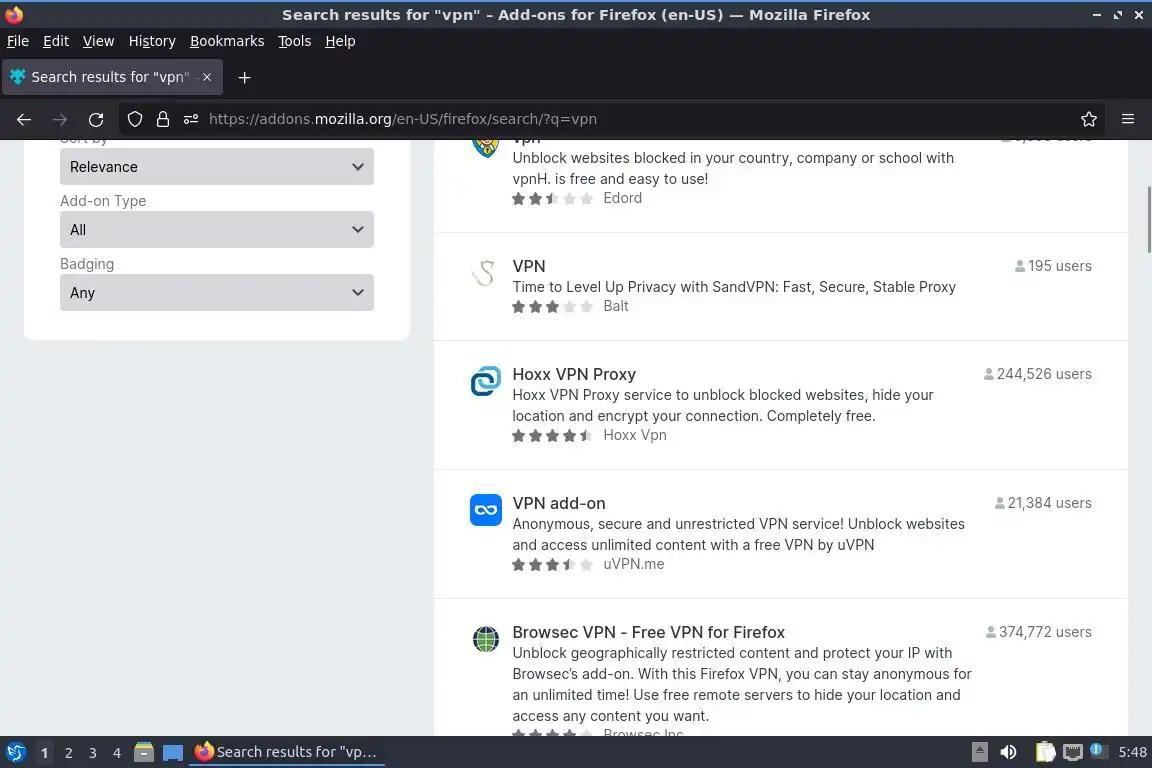The height and width of the screenshot is (768, 1152).
Task: Go back to the previous page
Action: click(24, 119)
